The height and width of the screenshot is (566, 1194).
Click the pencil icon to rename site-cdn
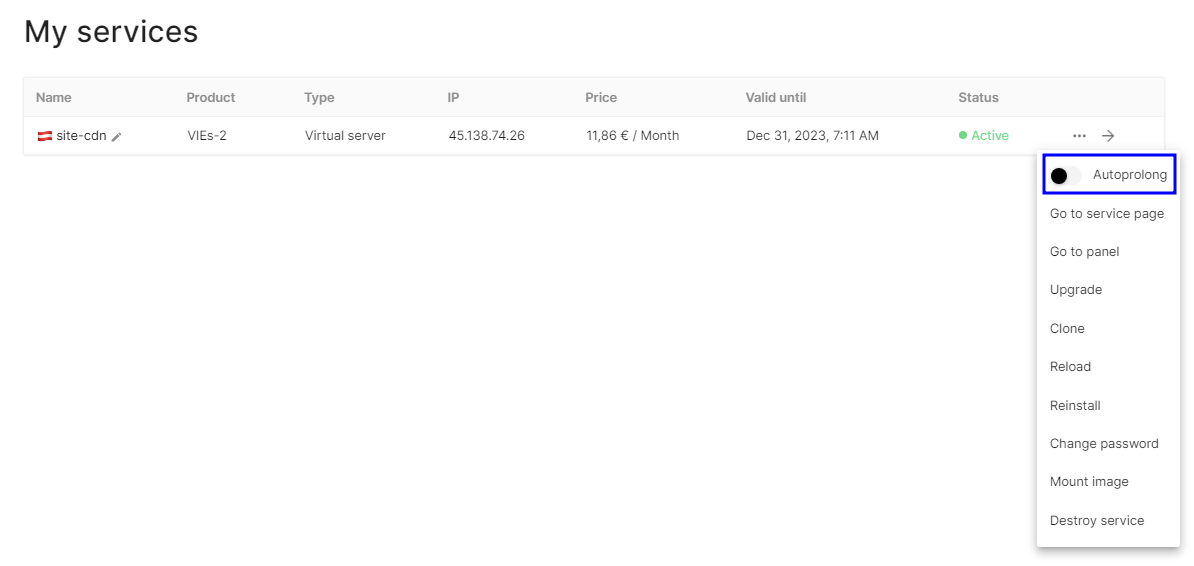[x=117, y=136]
